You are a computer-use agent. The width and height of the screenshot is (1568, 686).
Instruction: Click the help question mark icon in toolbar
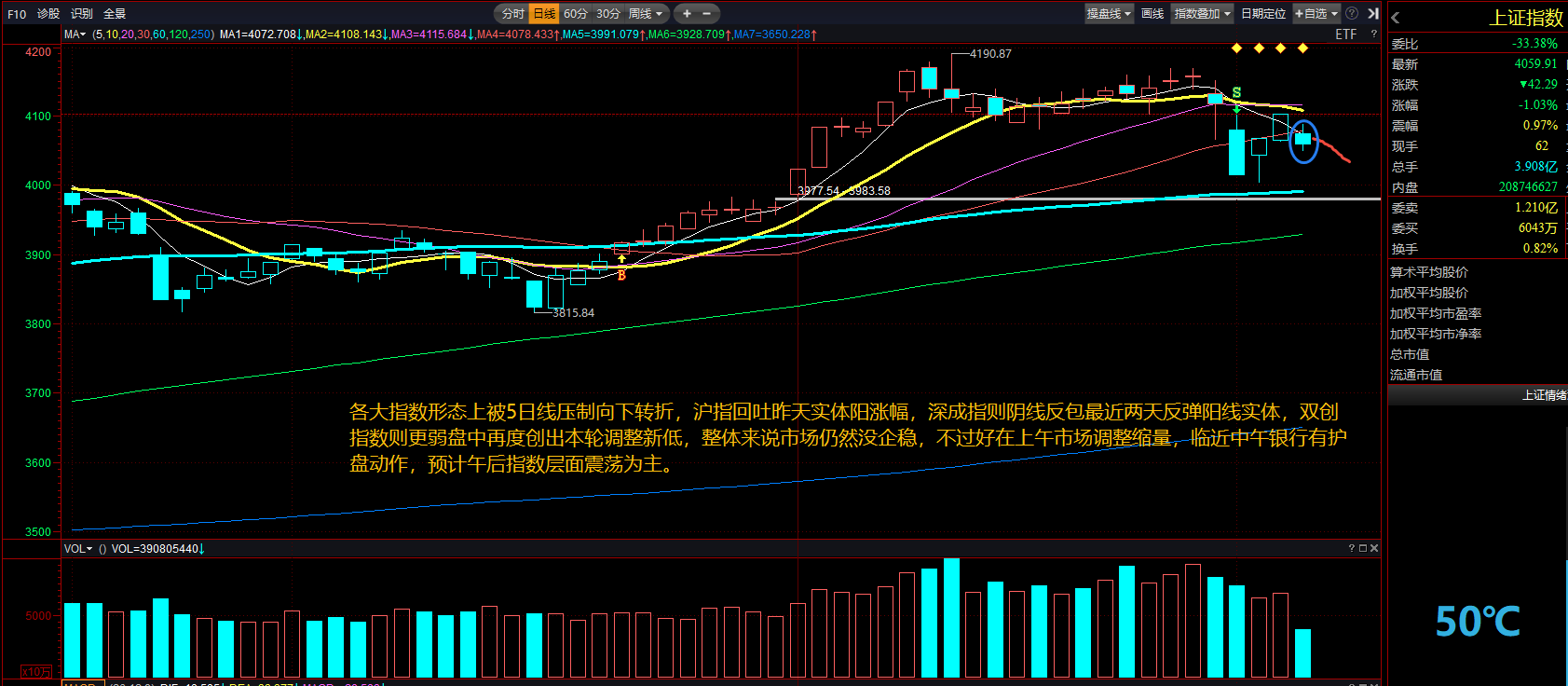(x=1352, y=13)
